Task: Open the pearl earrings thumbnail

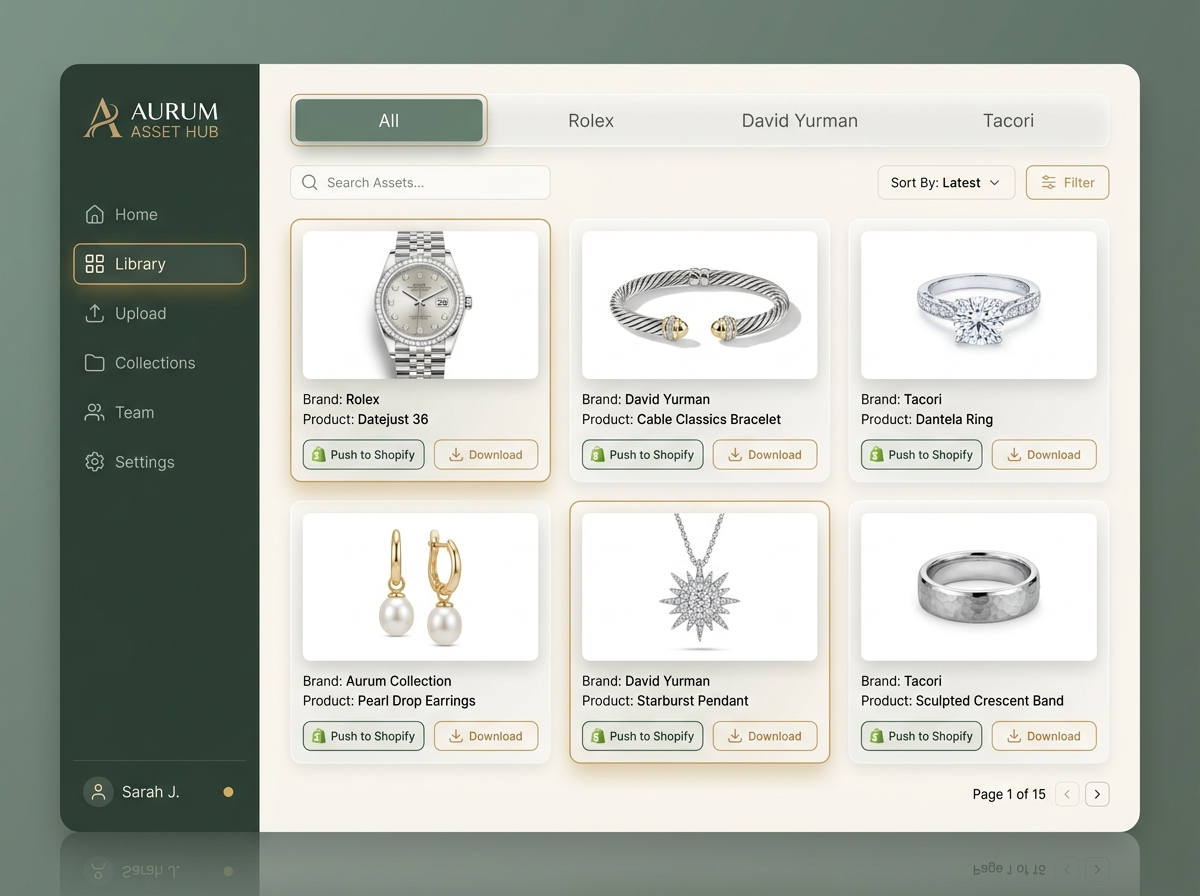Action: [x=420, y=587]
